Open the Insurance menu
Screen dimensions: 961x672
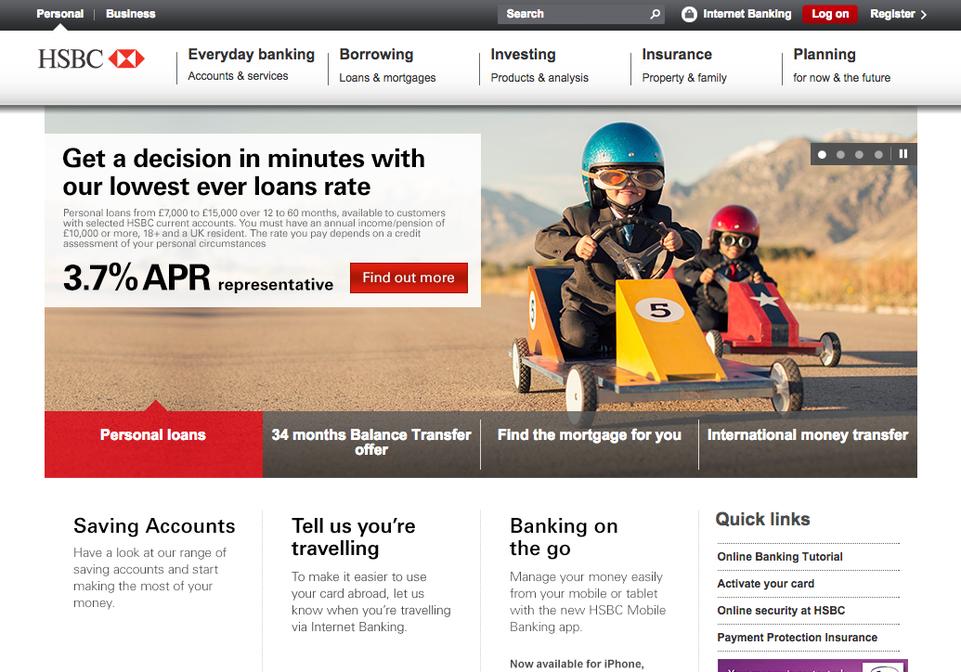677,55
